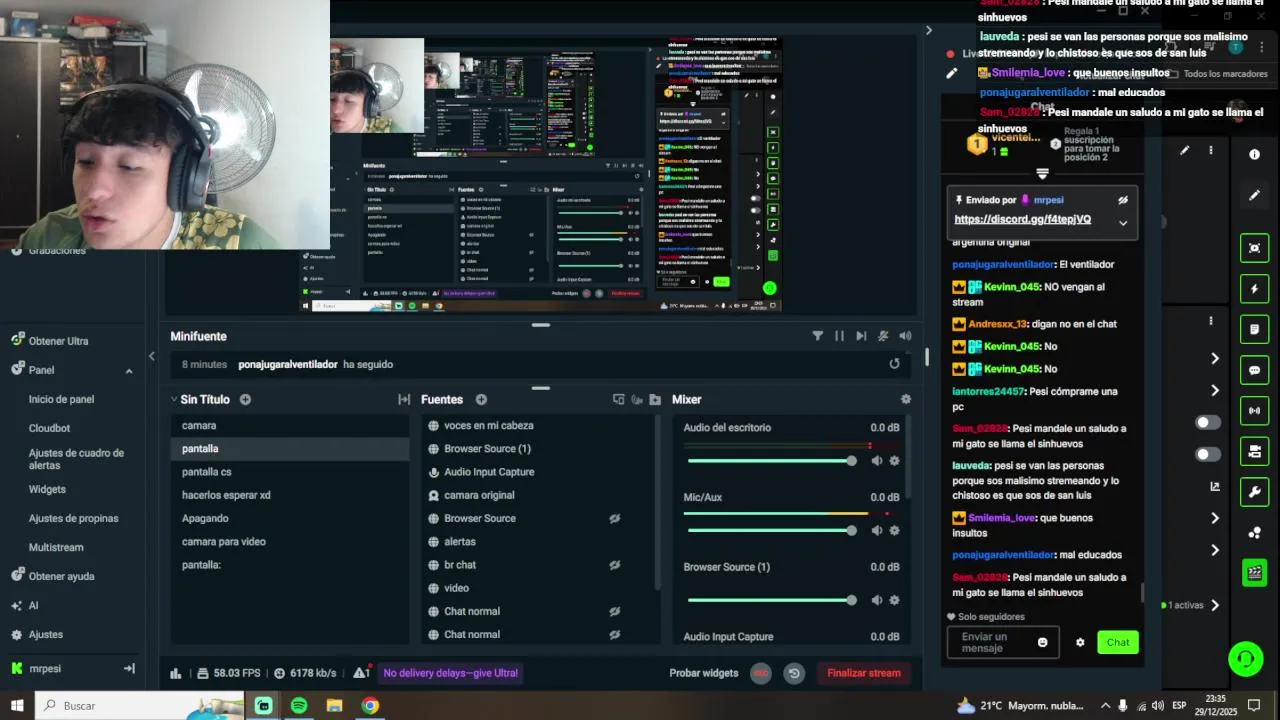
Task: Pause the Minifuente alert queue
Action: point(839,336)
